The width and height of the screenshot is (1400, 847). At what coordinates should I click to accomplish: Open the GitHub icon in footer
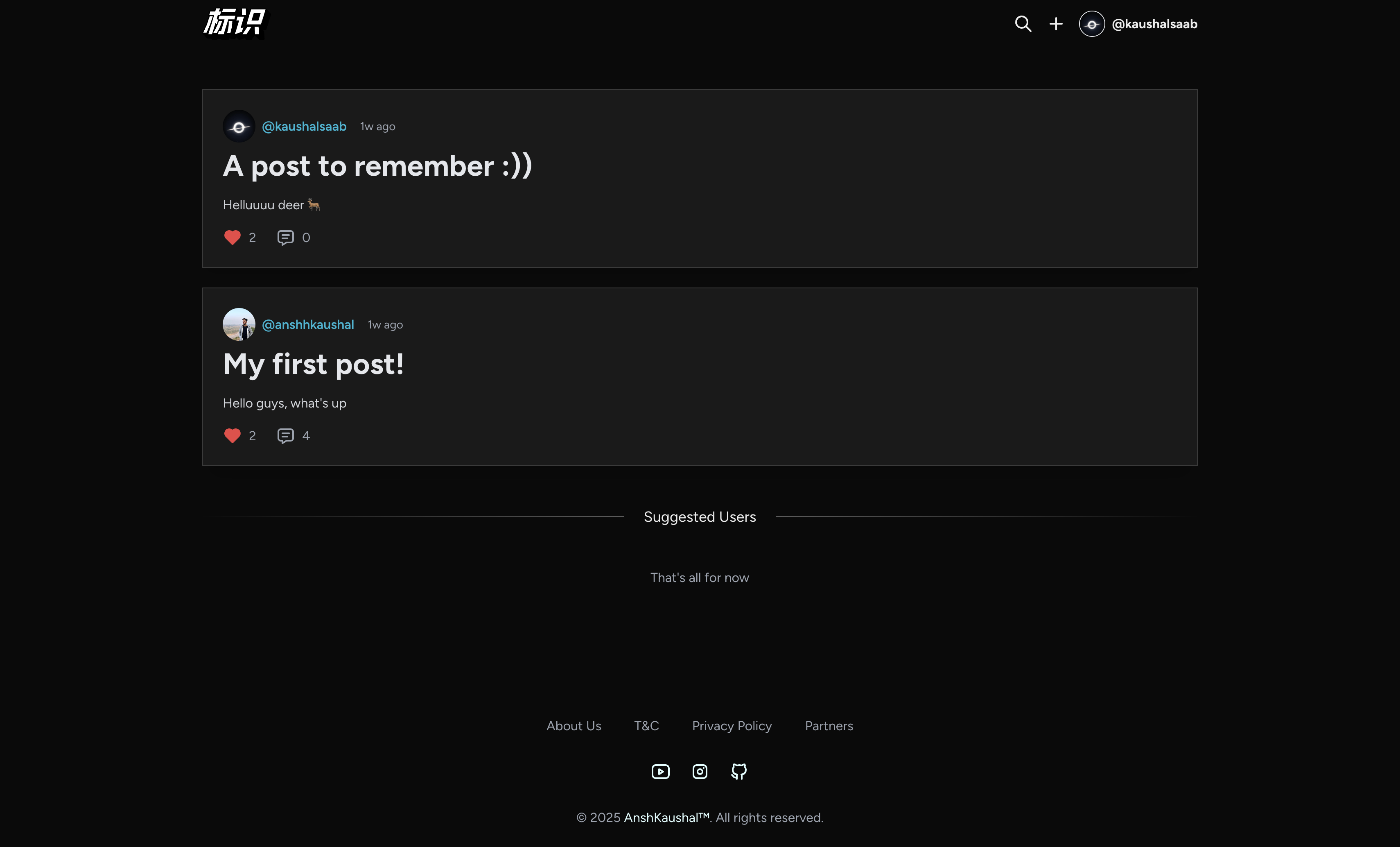738,771
